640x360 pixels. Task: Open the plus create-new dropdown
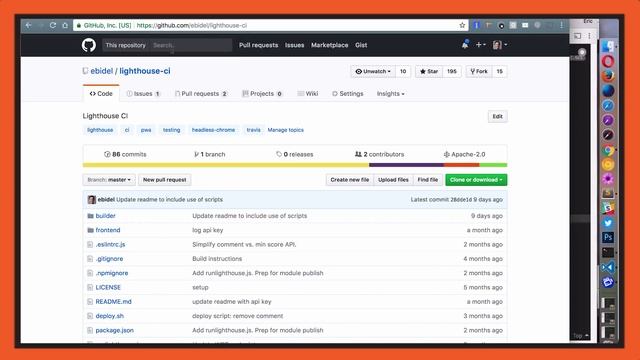(480, 45)
